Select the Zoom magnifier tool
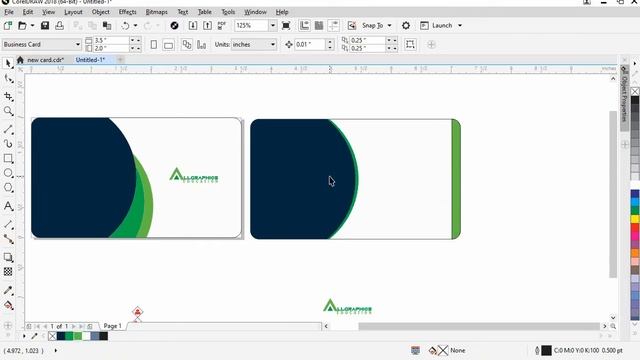The image size is (640, 360). point(8,111)
